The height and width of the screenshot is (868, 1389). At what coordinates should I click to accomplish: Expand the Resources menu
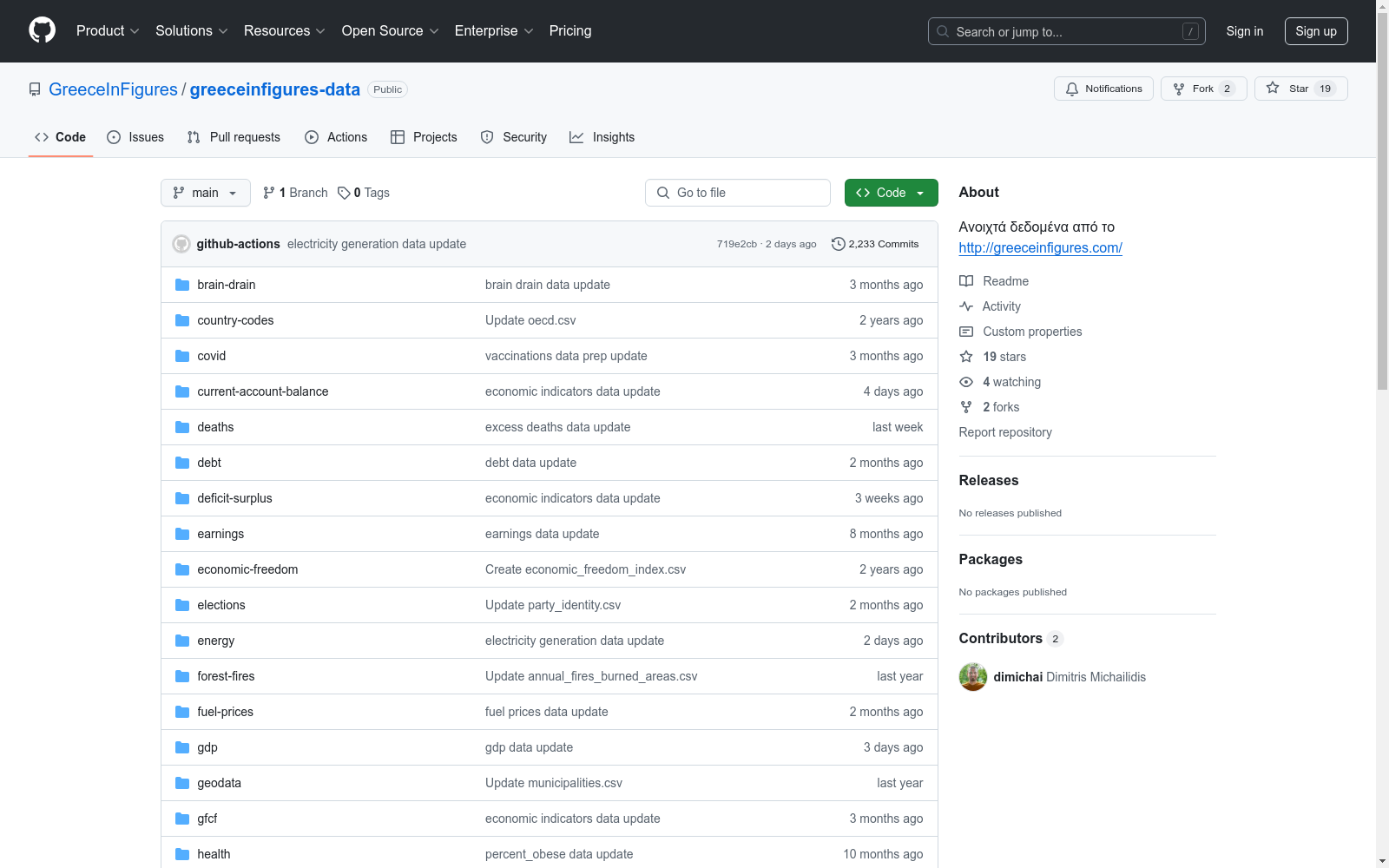(x=285, y=30)
